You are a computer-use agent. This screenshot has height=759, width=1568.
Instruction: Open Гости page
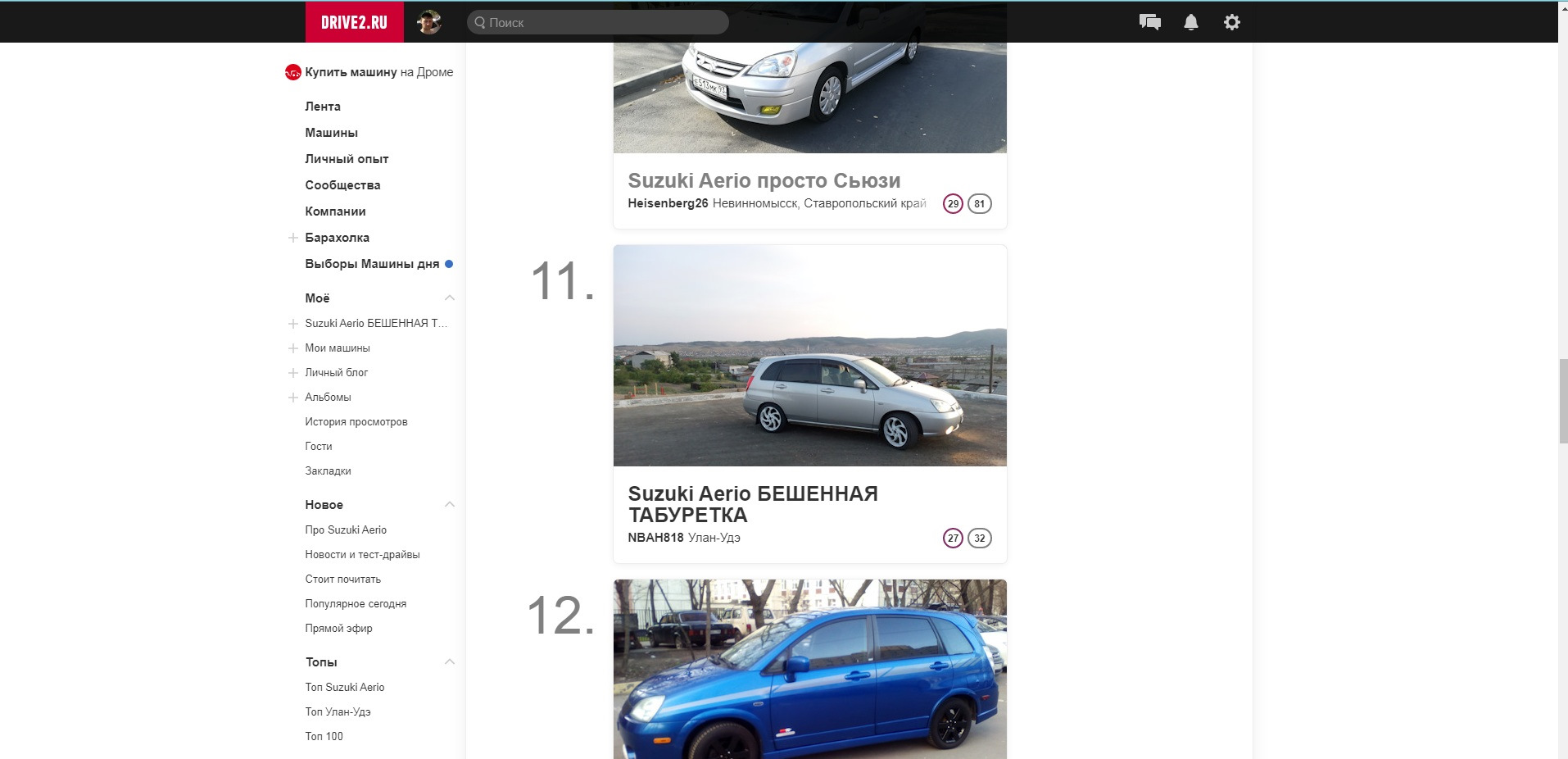click(x=319, y=447)
